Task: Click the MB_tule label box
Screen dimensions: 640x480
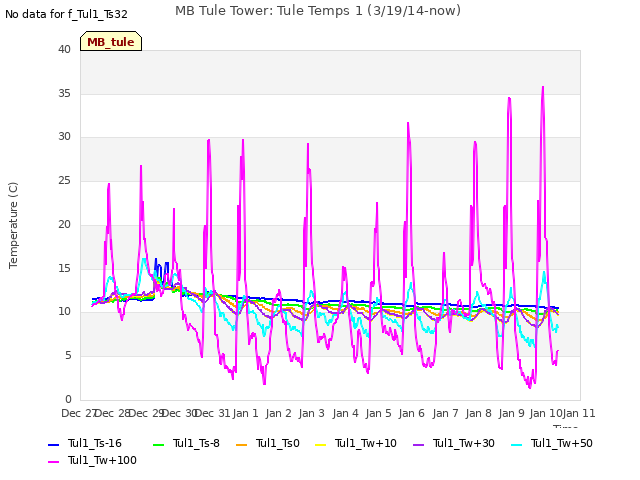Action: point(111,41)
